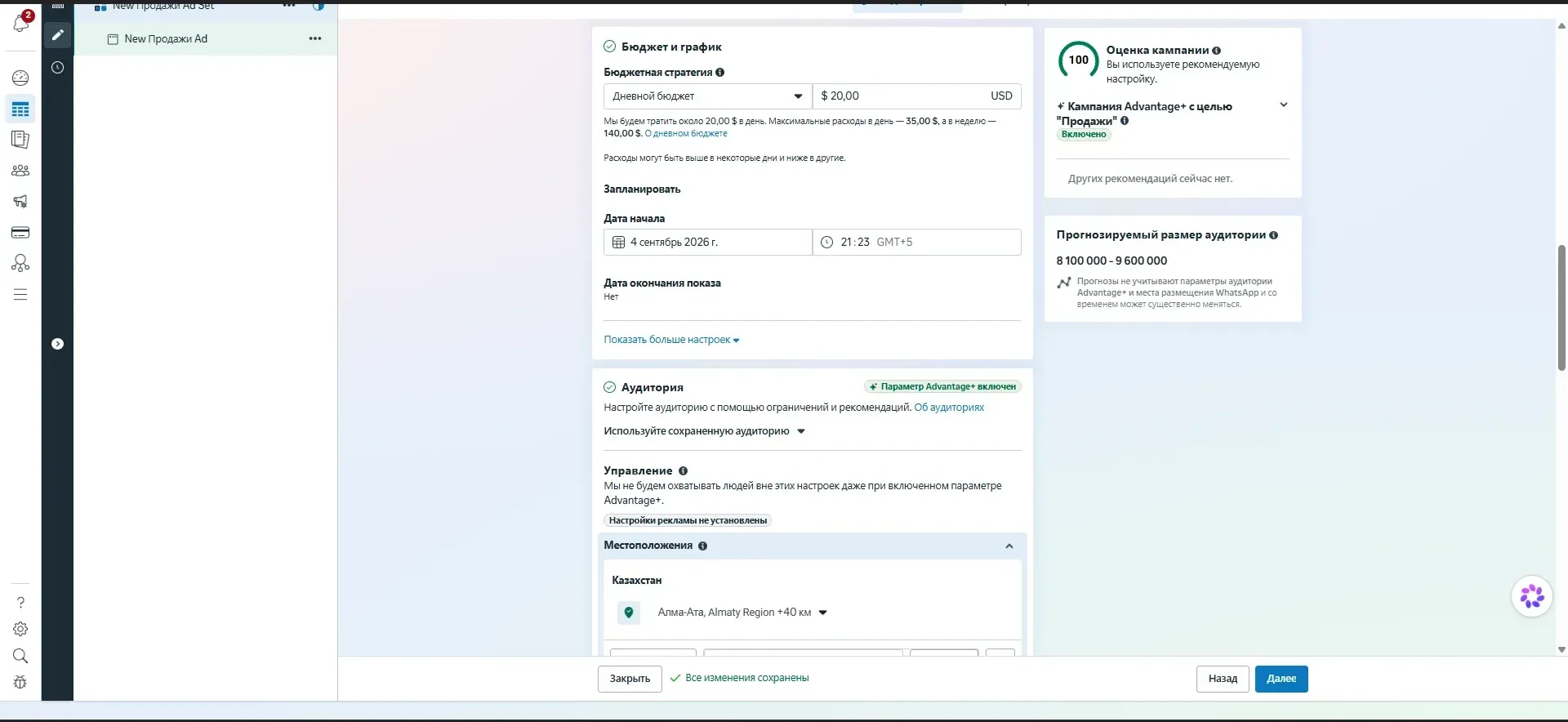Show info for Местоположения
This screenshot has height=722, width=1568.
703,546
